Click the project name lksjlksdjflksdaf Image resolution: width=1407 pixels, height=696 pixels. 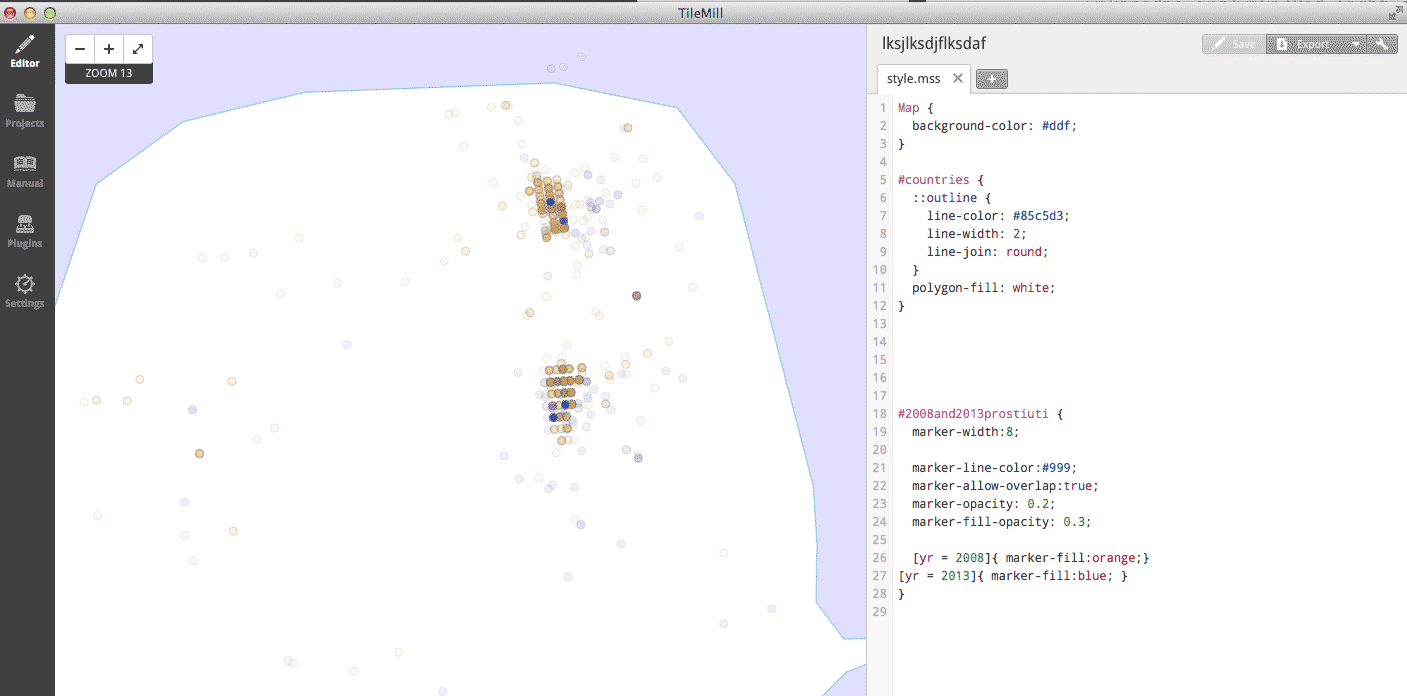click(934, 43)
